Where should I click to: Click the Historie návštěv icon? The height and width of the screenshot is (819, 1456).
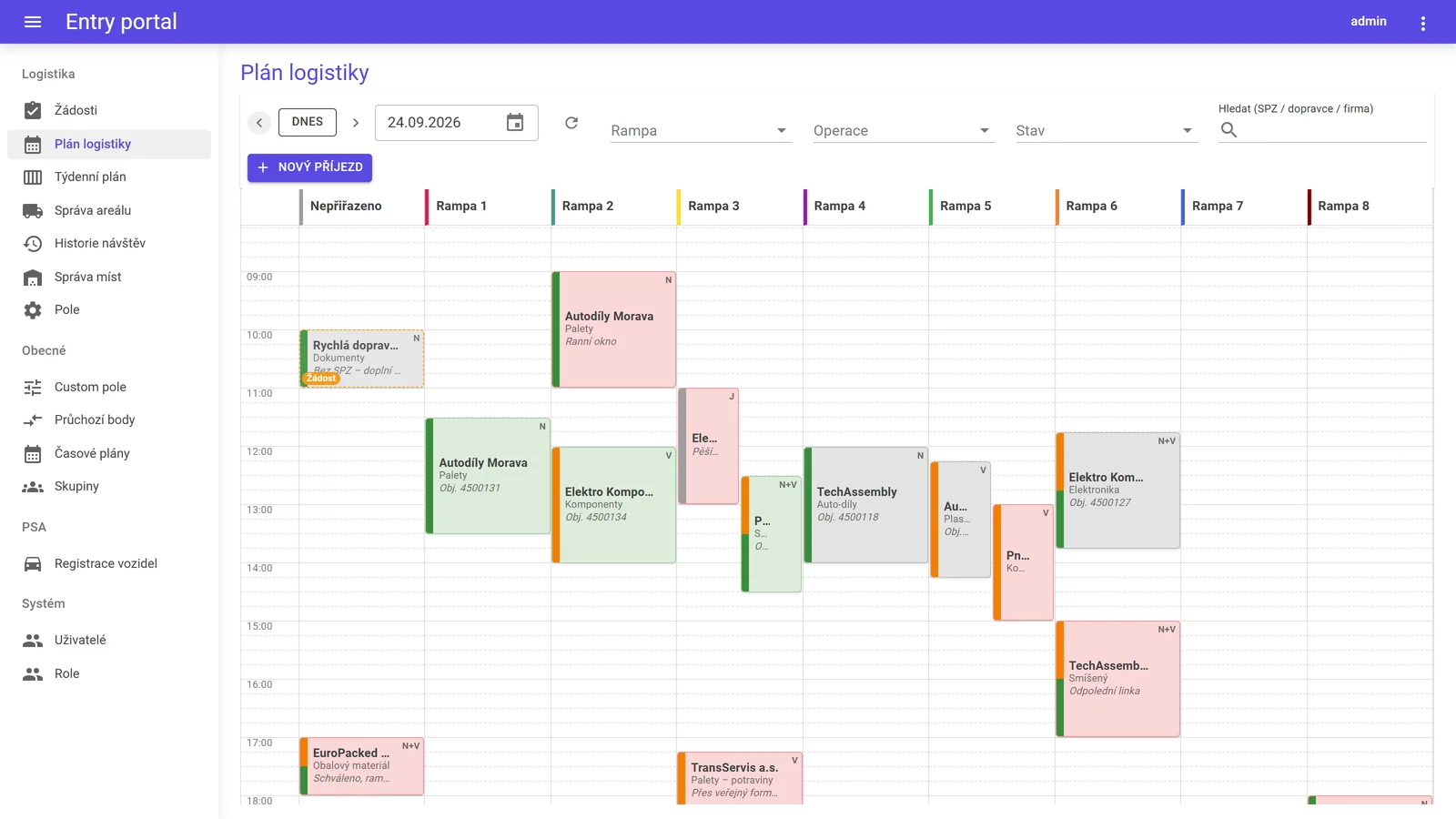tap(33, 243)
